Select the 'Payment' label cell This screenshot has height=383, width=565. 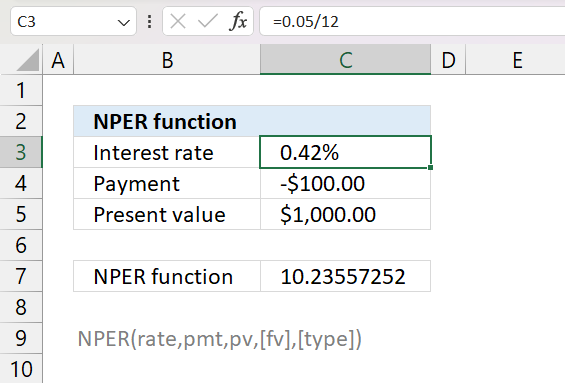point(167,183)
